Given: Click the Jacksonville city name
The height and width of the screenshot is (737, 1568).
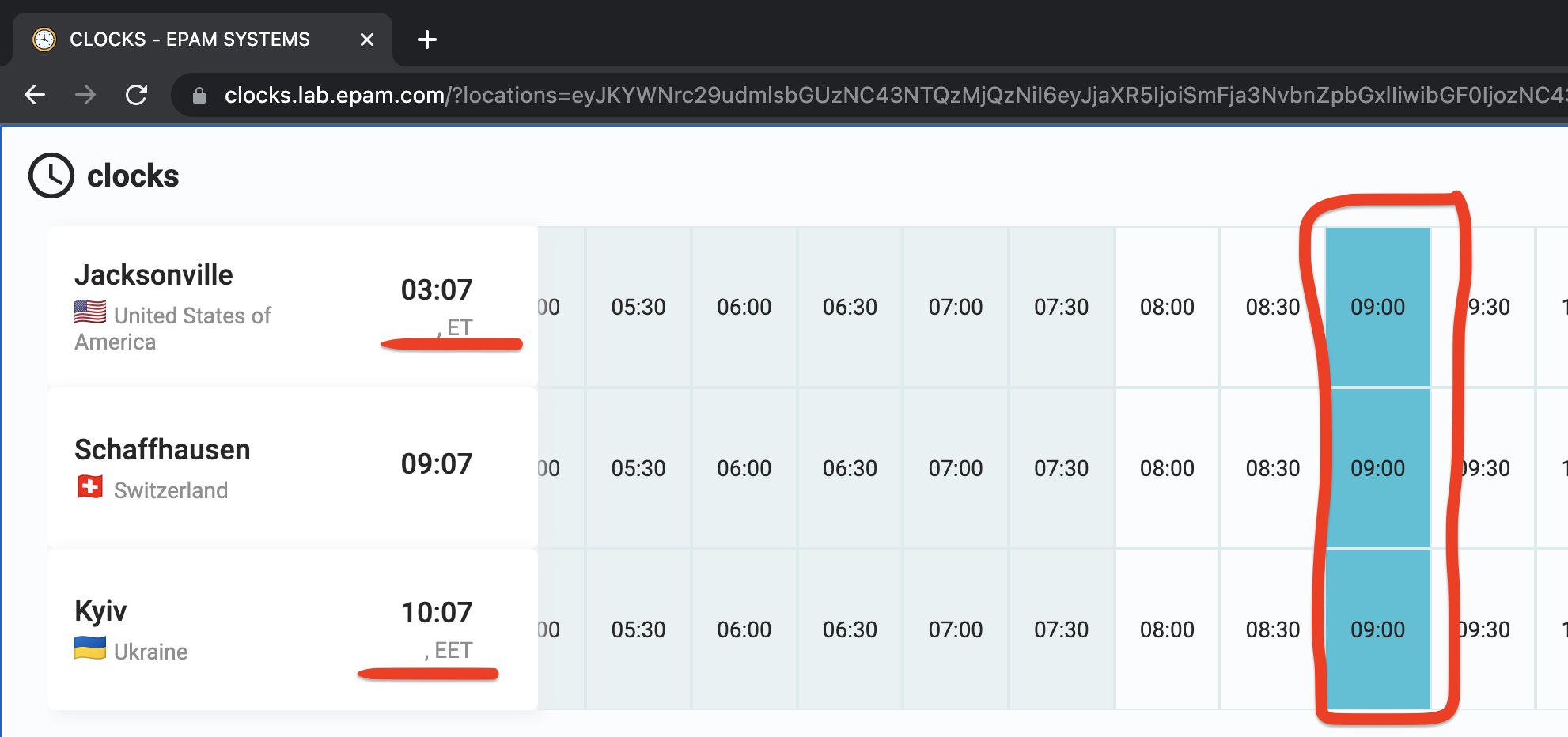Looking at the screenshot, I should [153, 274].
